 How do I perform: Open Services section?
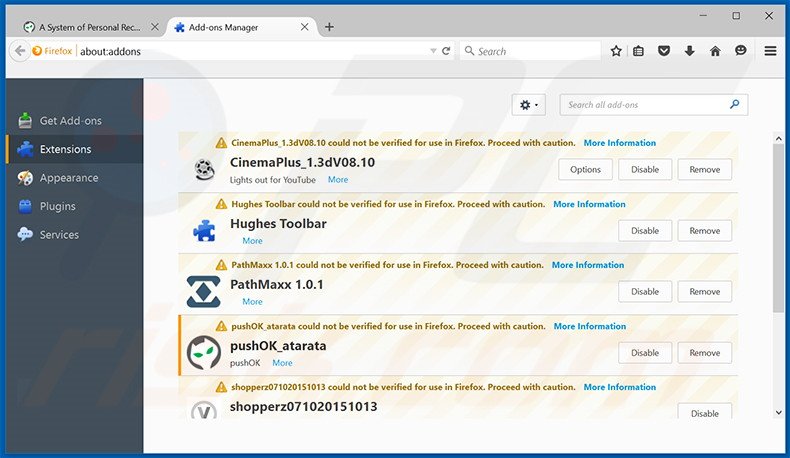pos(75,234)
